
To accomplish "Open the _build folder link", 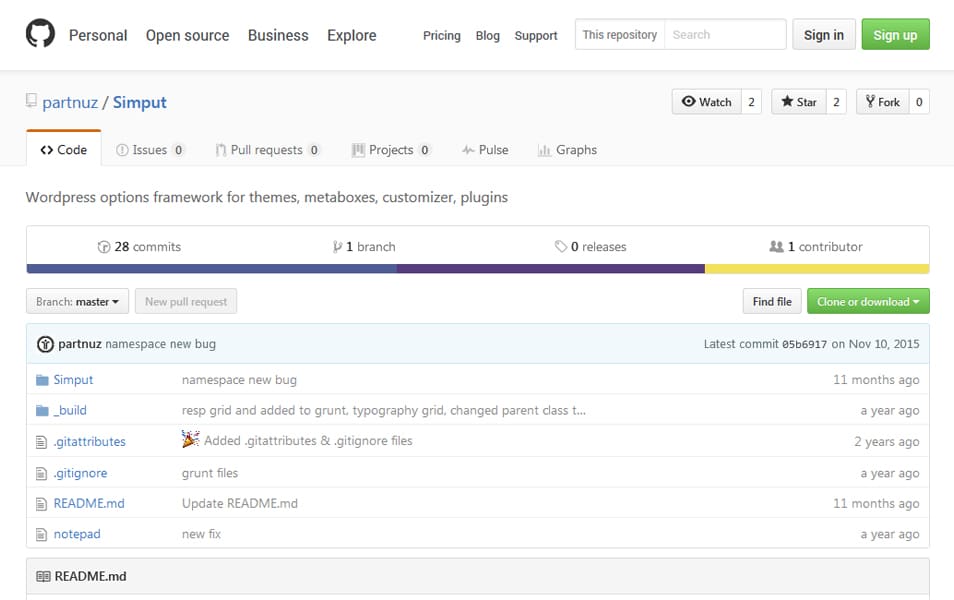I will coord(70,410).
